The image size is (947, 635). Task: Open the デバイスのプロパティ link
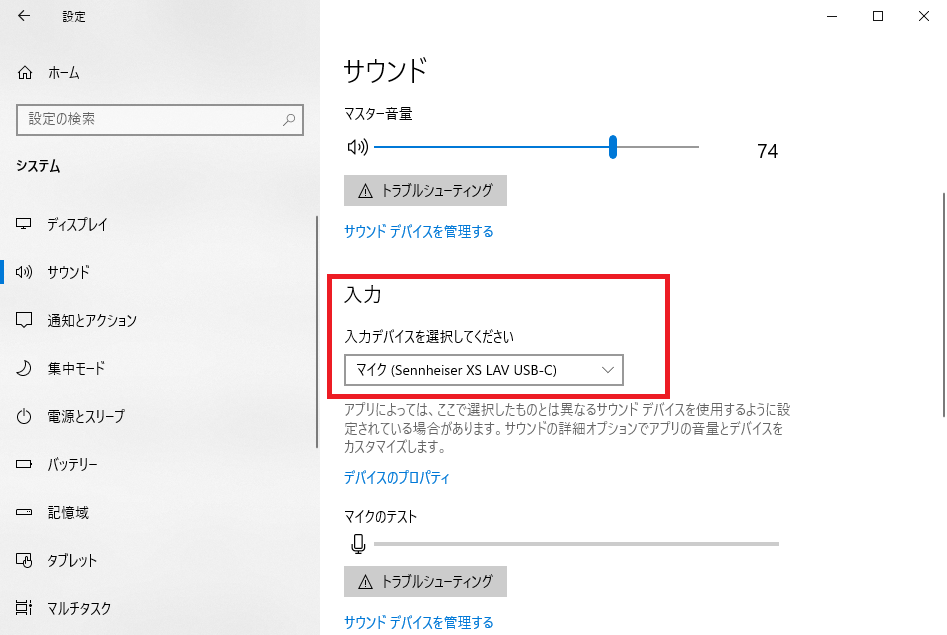click(x=397, y=478)
